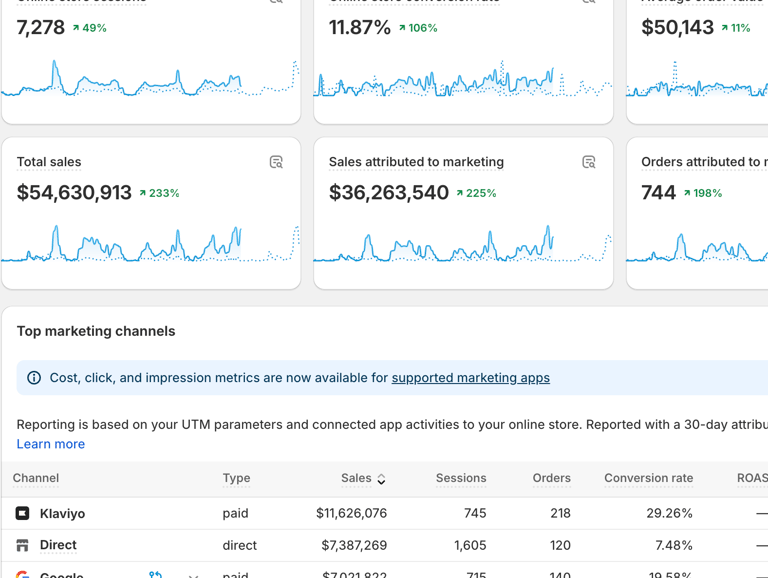Select the Sales attributed to marketing sparkline chart
Screen dimensions: 768x578
click(x=463, y=243)
